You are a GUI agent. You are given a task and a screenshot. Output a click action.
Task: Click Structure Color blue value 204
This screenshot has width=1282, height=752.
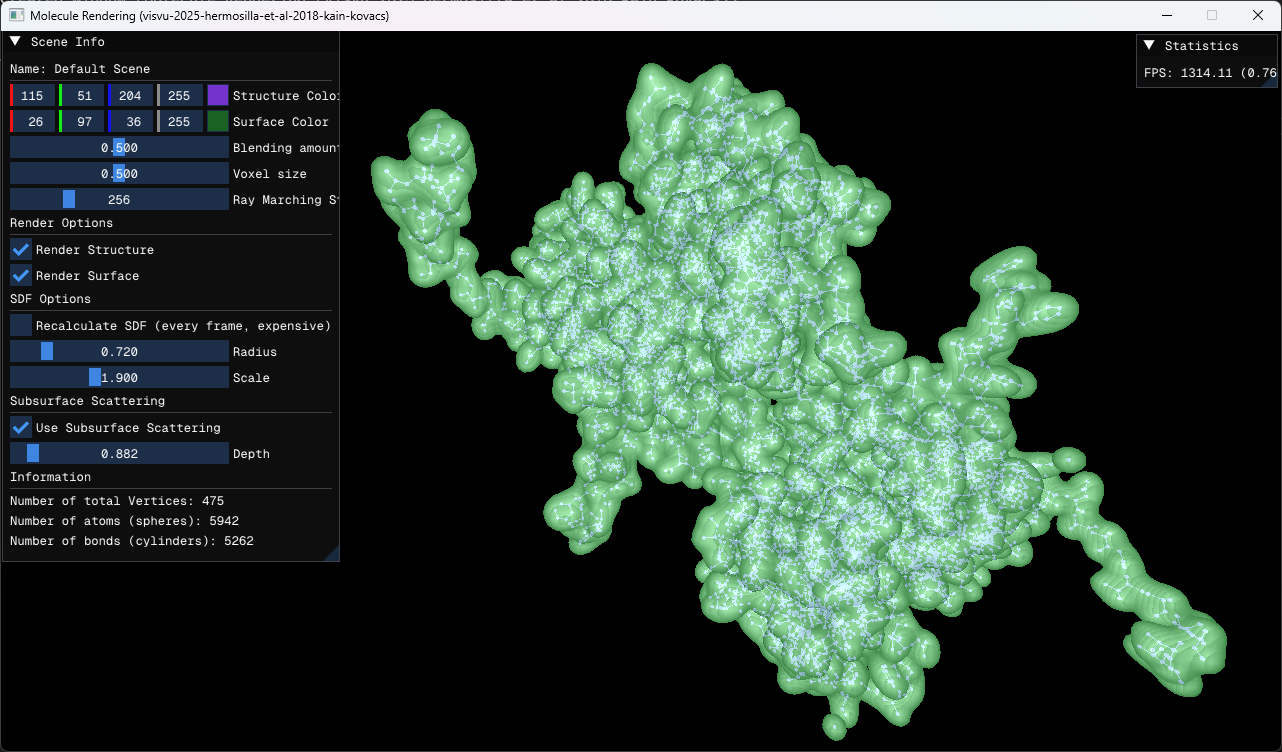[x=130, y=96]
